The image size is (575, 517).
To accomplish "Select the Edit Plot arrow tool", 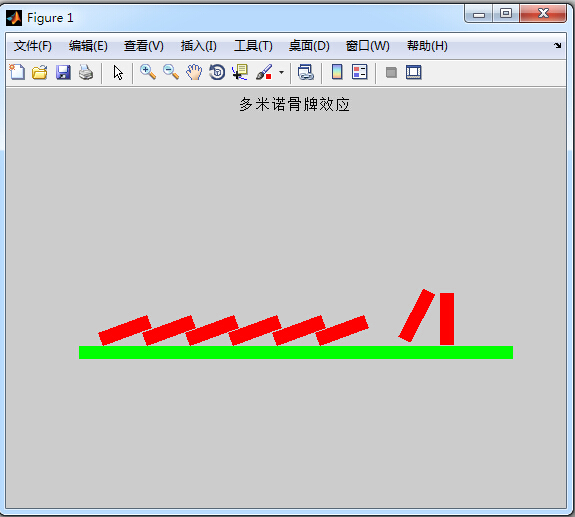I will [118, 73].
